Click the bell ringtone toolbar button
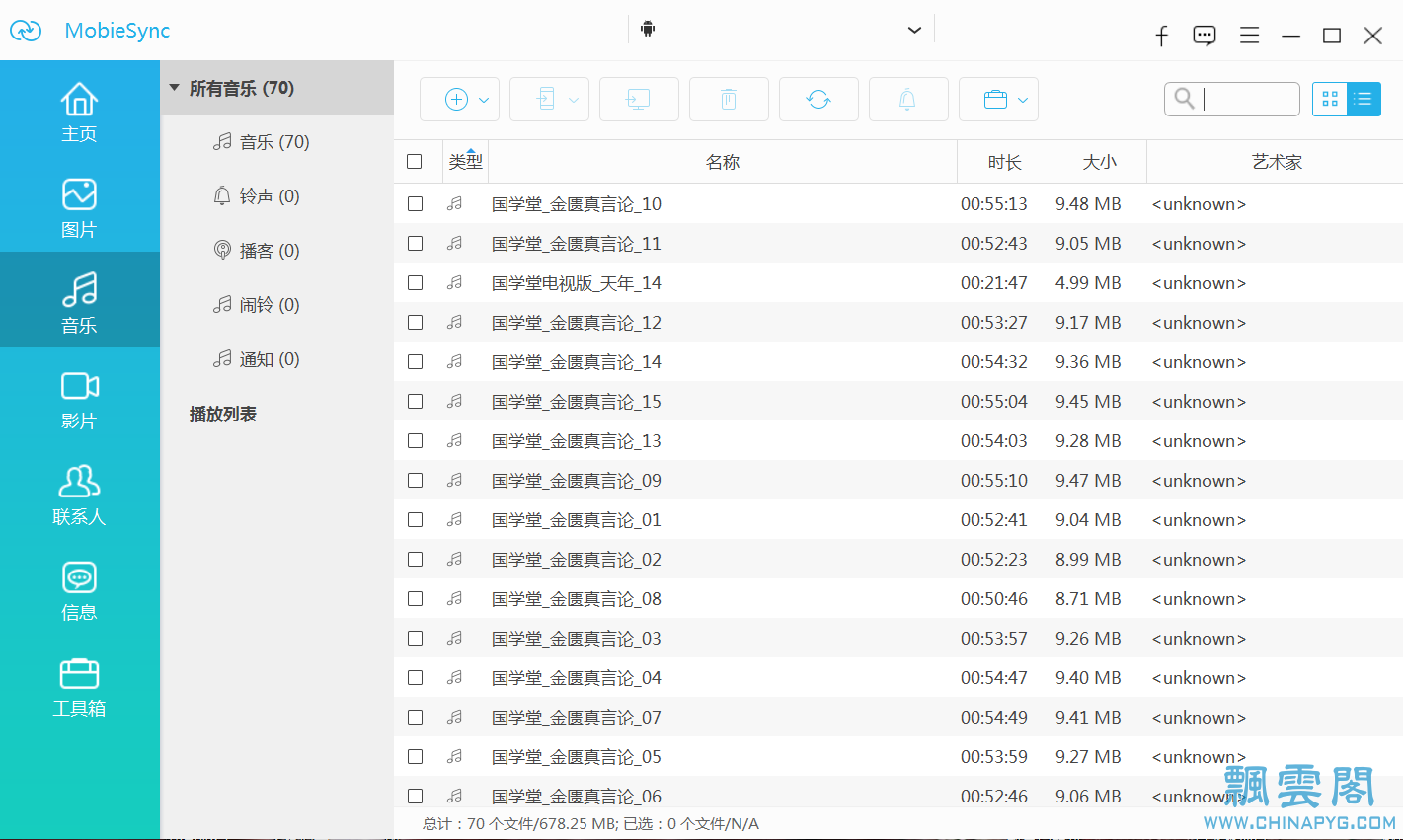Screen dimensions: 1403x840 (908, 99)
